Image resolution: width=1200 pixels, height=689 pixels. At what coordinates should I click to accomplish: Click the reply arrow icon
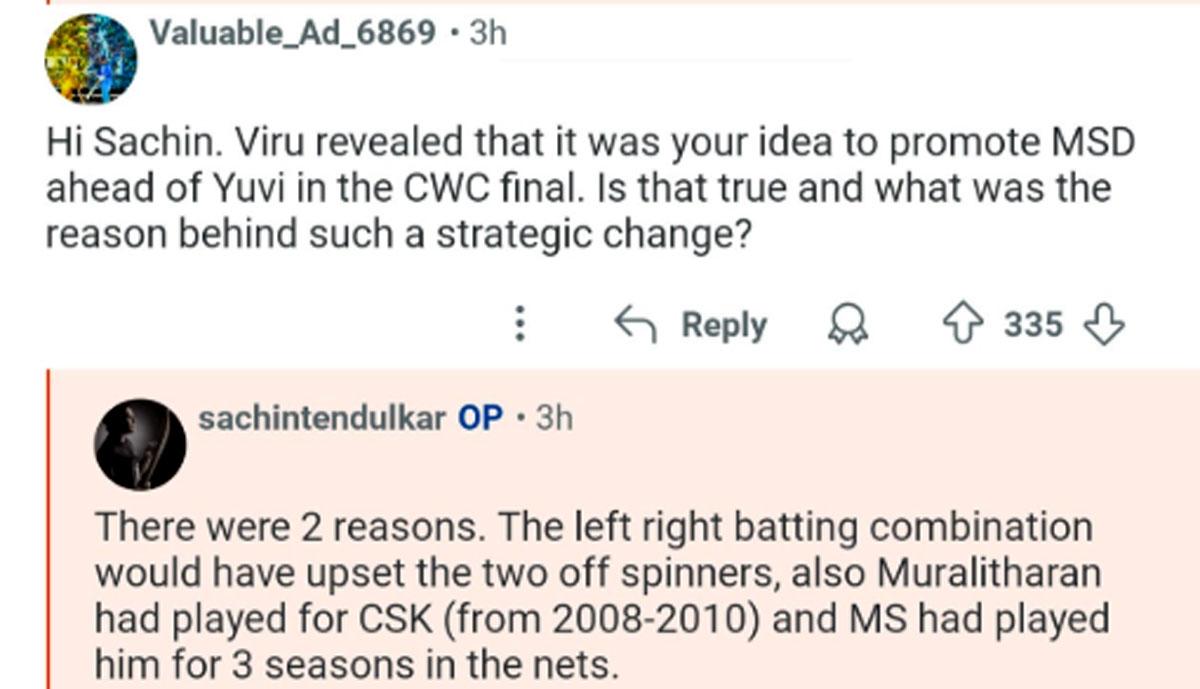[635, 324]
